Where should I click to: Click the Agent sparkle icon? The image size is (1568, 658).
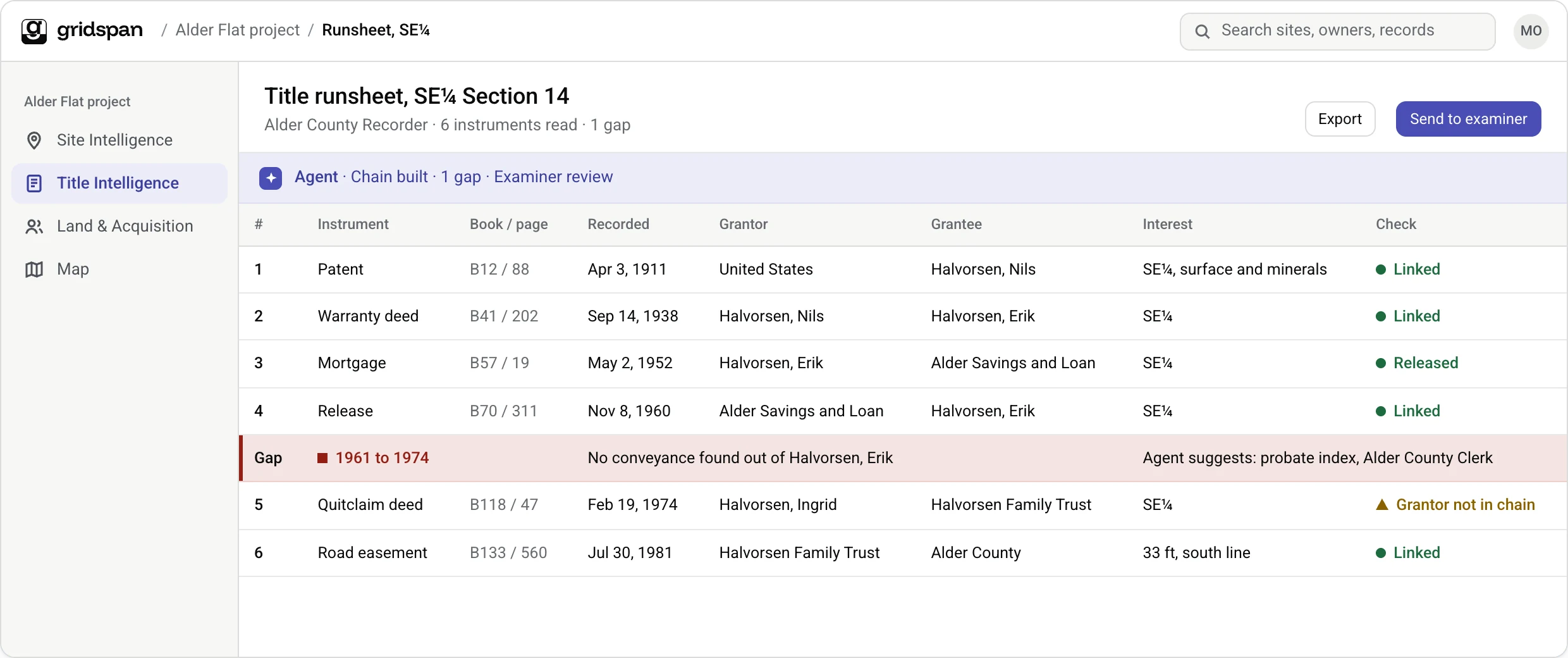(x=271, y=178)
